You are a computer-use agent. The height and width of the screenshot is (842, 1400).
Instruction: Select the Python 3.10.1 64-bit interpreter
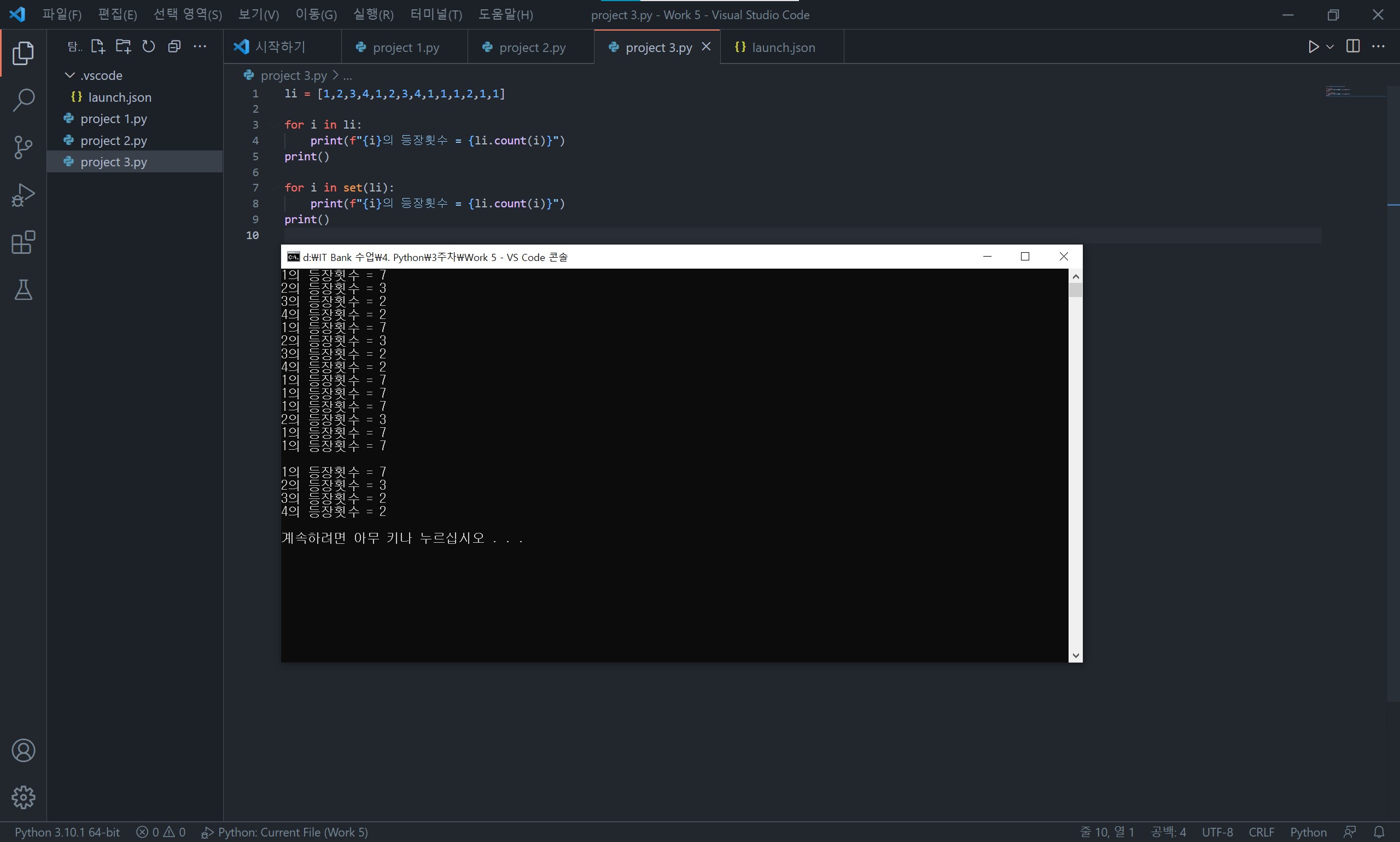click(67, 832)
